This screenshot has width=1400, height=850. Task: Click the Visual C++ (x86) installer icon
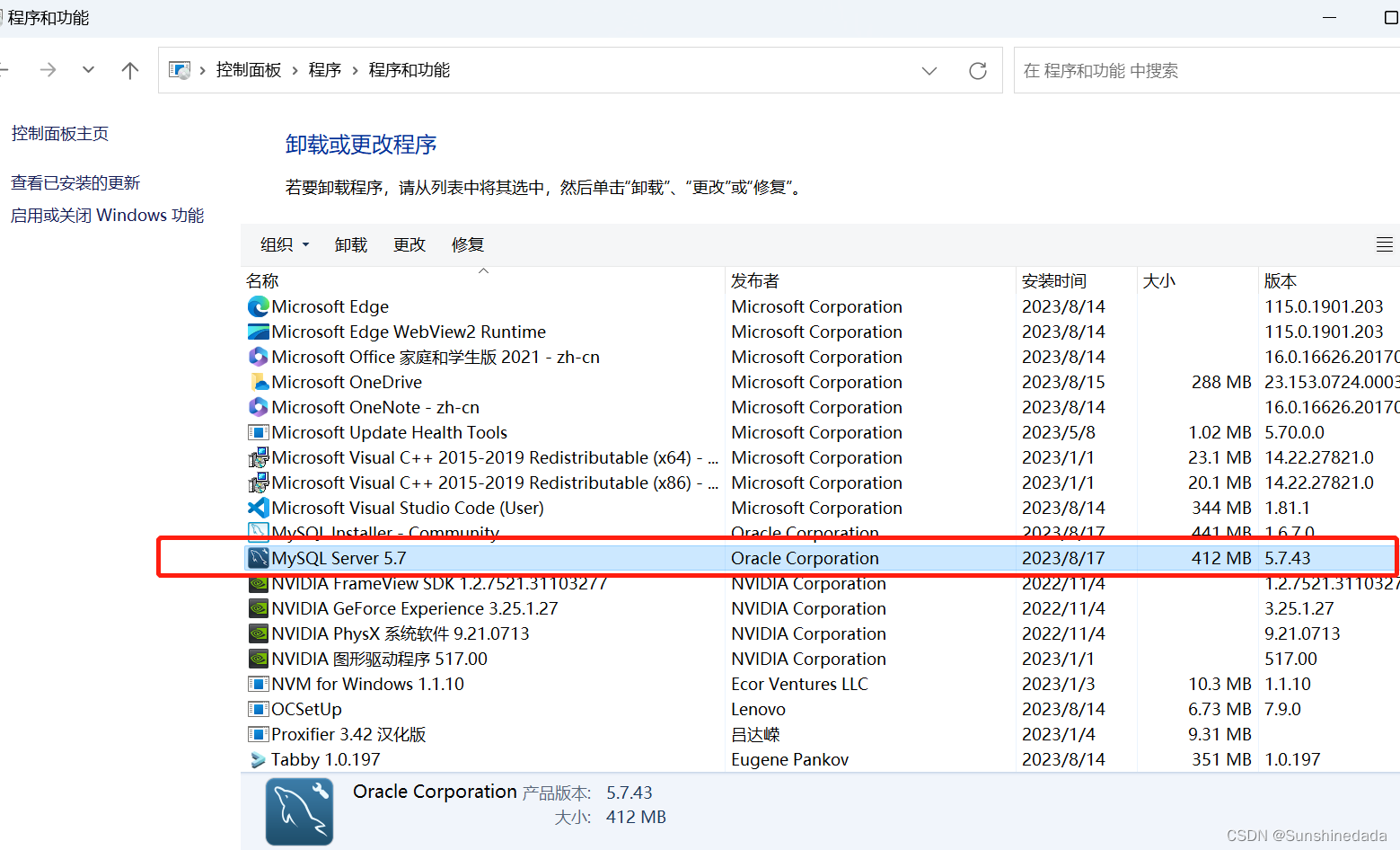click(x=259, y=483)
